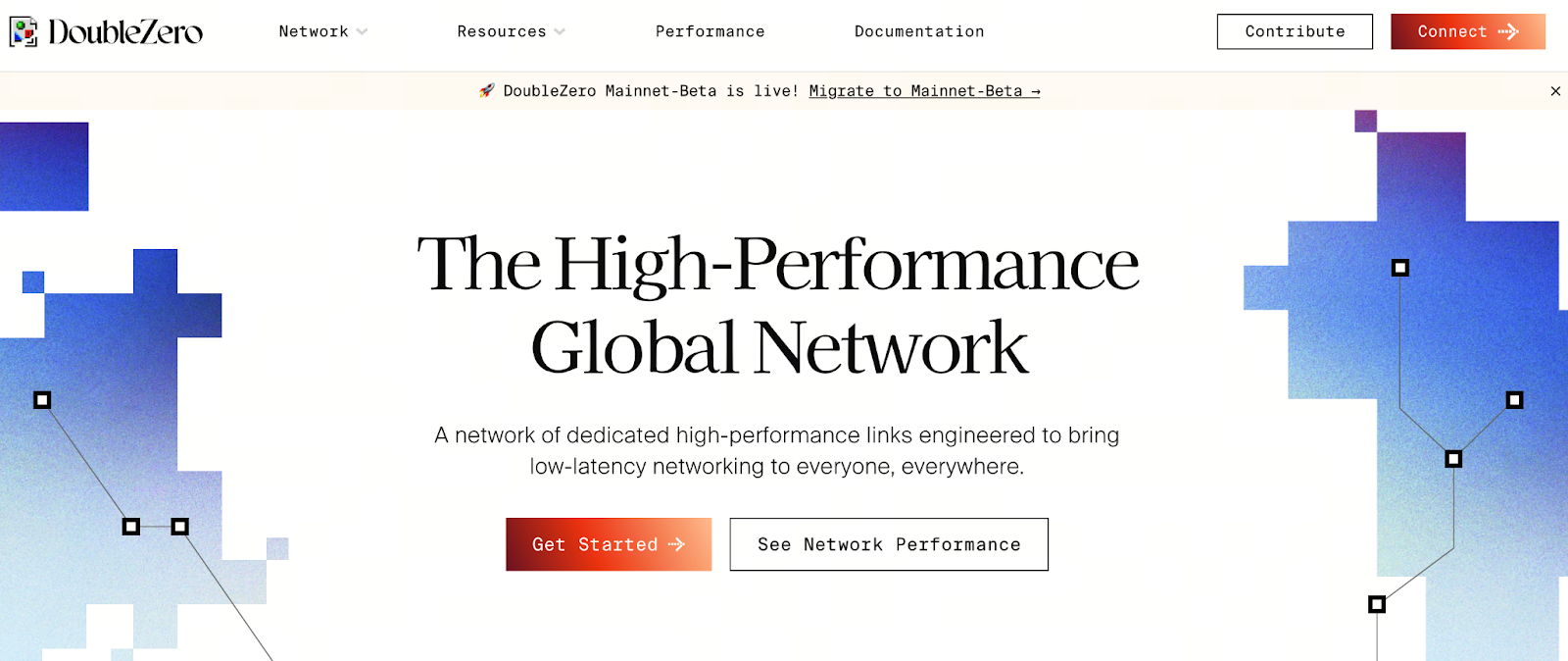1568x661 pixels.
Task: Follow the Migrate to Mainnet-Beta link
Action: coord(924,91)
